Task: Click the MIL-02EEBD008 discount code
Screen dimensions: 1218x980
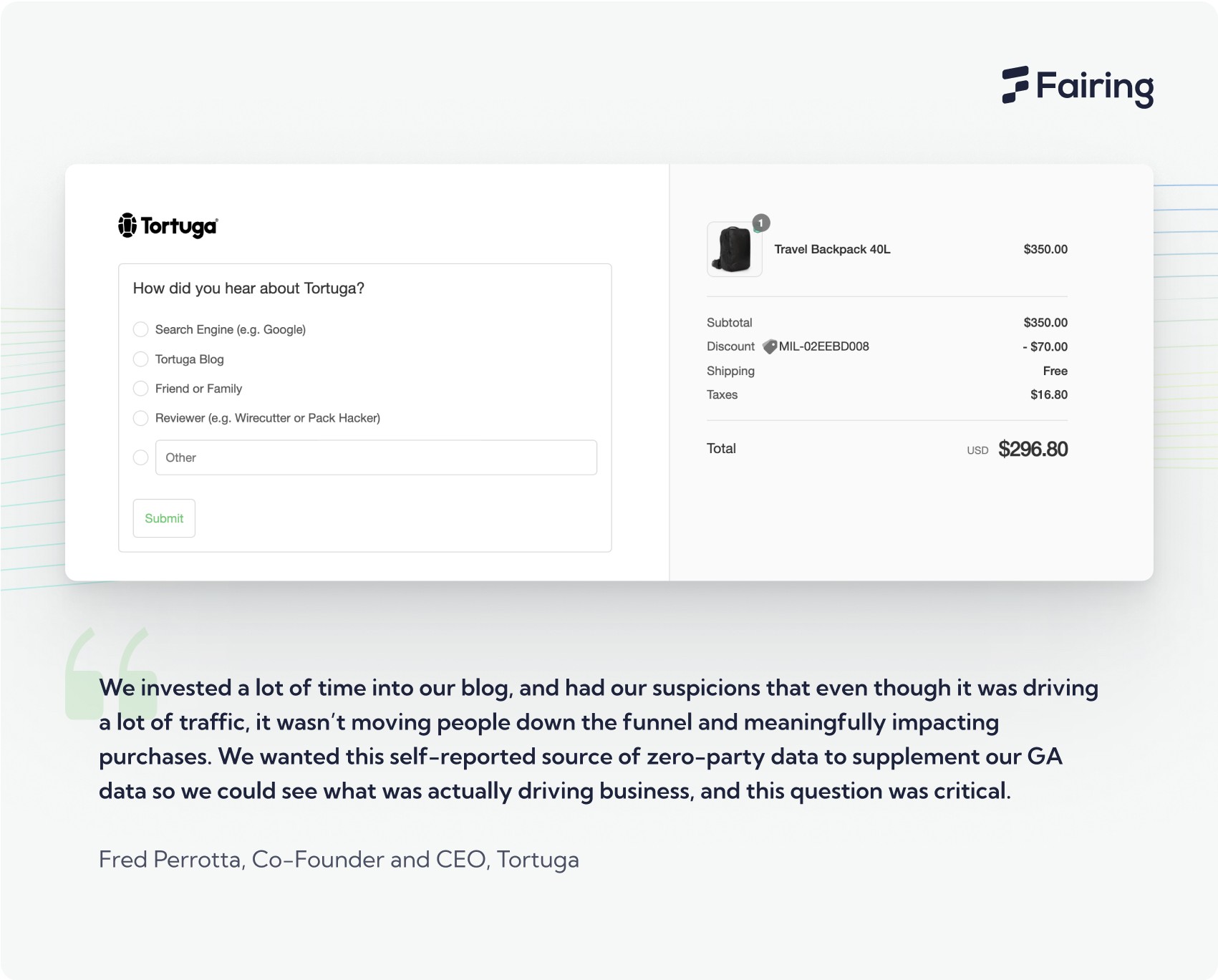Action: pos(824,346)
